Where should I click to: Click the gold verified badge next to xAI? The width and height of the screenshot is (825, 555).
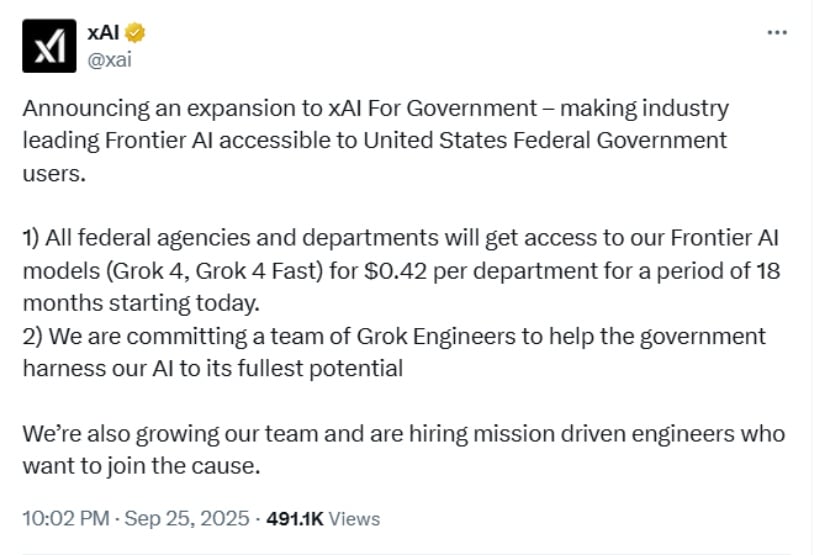[135, 33]
